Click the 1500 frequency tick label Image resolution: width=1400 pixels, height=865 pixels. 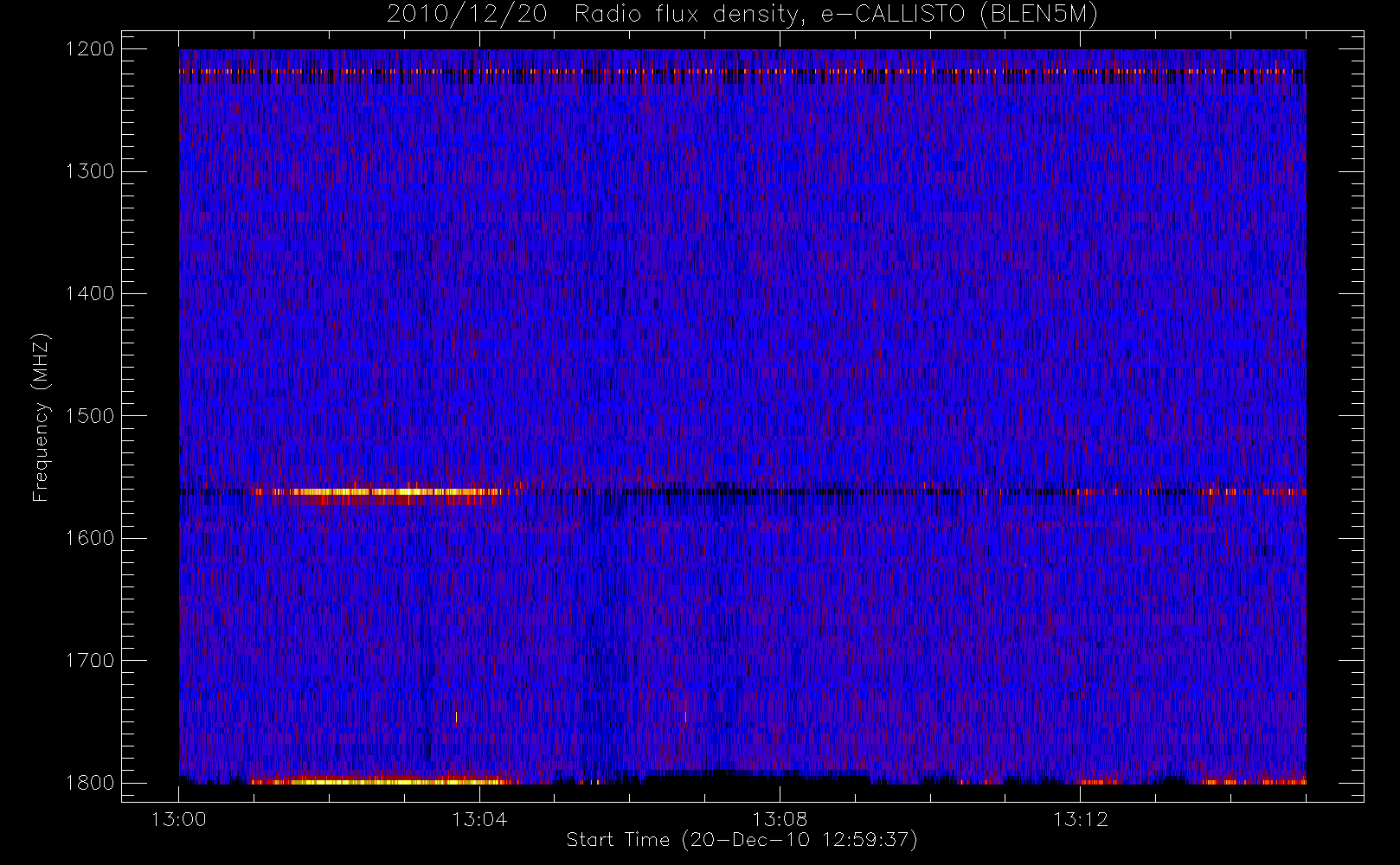(90, 416)
